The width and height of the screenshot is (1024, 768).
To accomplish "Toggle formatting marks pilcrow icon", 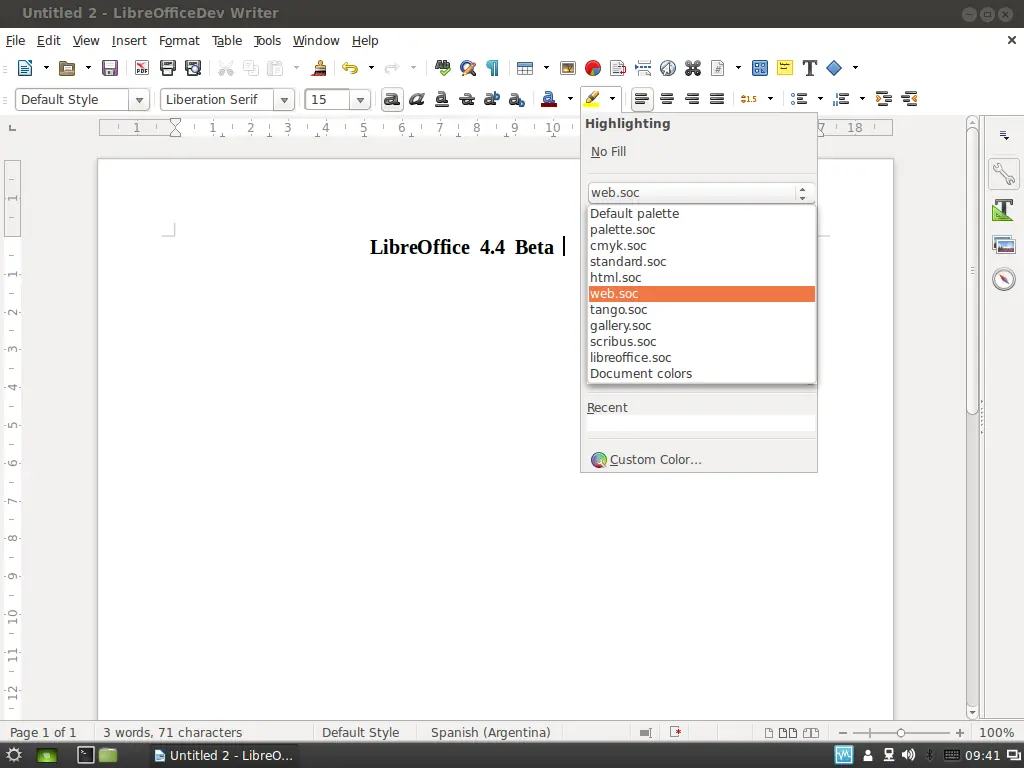I will click(x=493, y=68).
